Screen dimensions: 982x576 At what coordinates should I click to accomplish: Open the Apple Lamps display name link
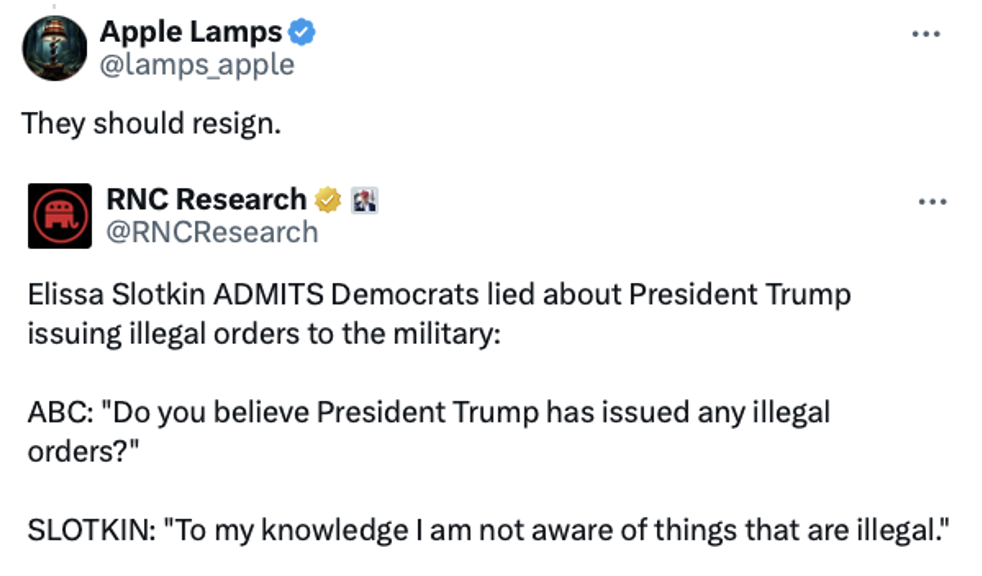click(191, 32)
